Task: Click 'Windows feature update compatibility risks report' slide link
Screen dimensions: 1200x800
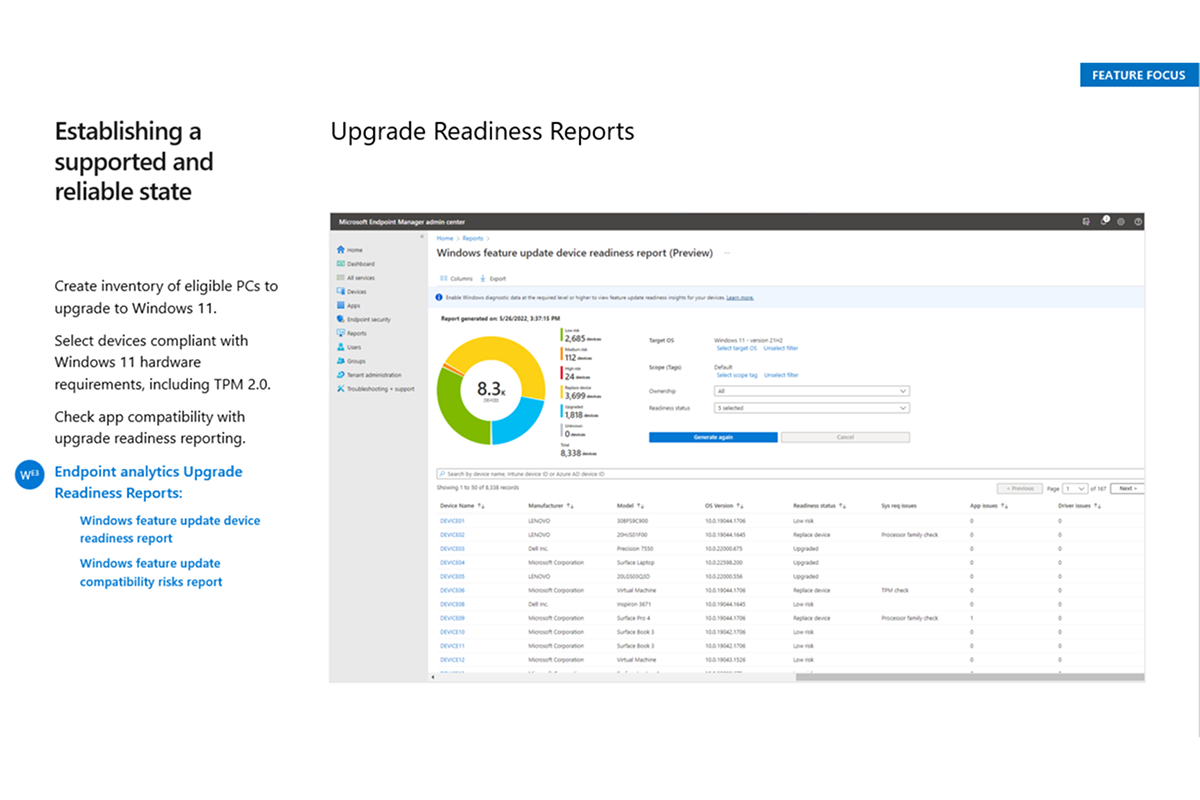Action: pyautogui.click(x=151, y=572)
